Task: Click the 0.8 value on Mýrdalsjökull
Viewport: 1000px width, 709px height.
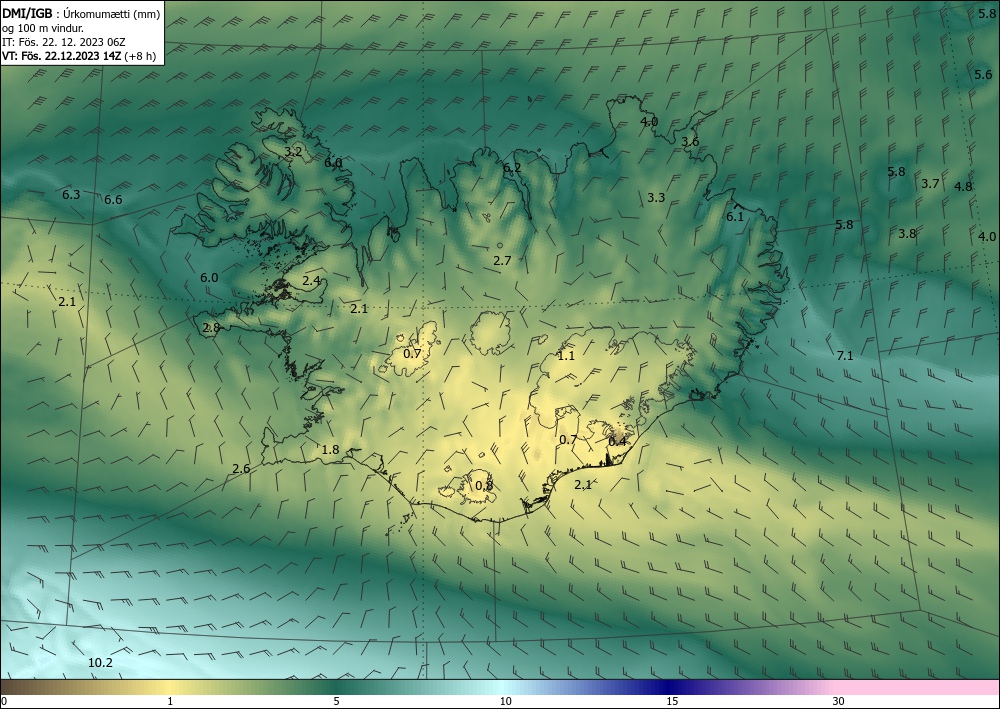Action: [484, 485]
